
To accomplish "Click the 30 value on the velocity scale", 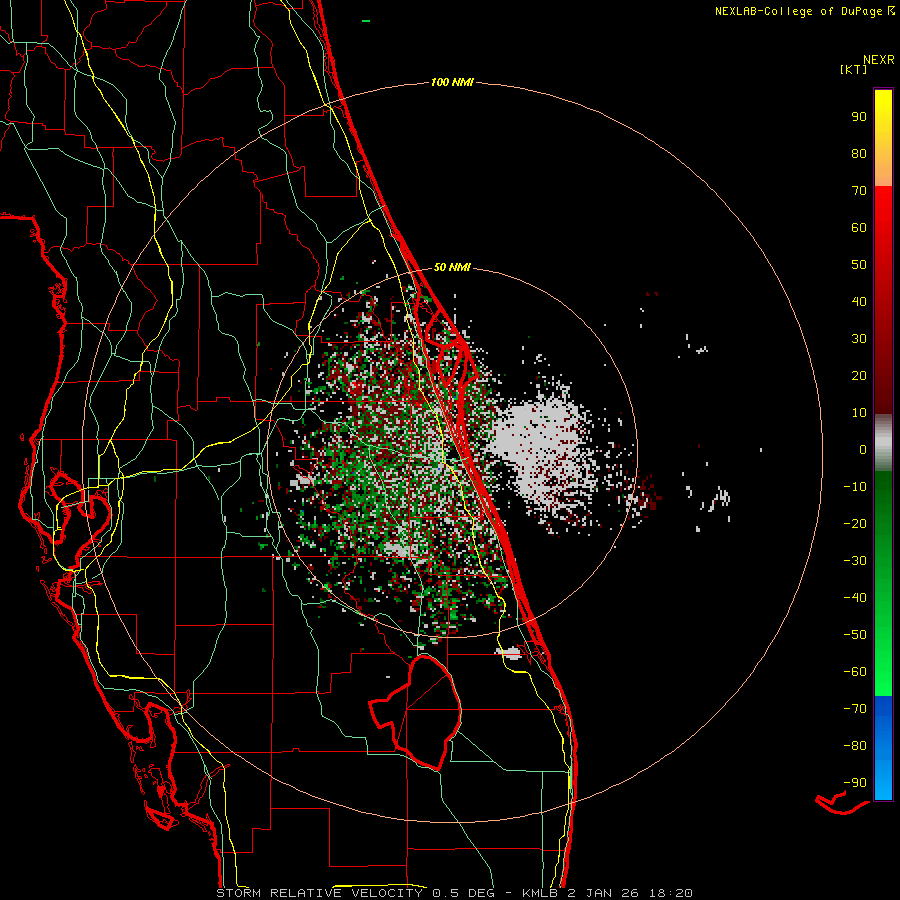I will [x=859, y=339].
